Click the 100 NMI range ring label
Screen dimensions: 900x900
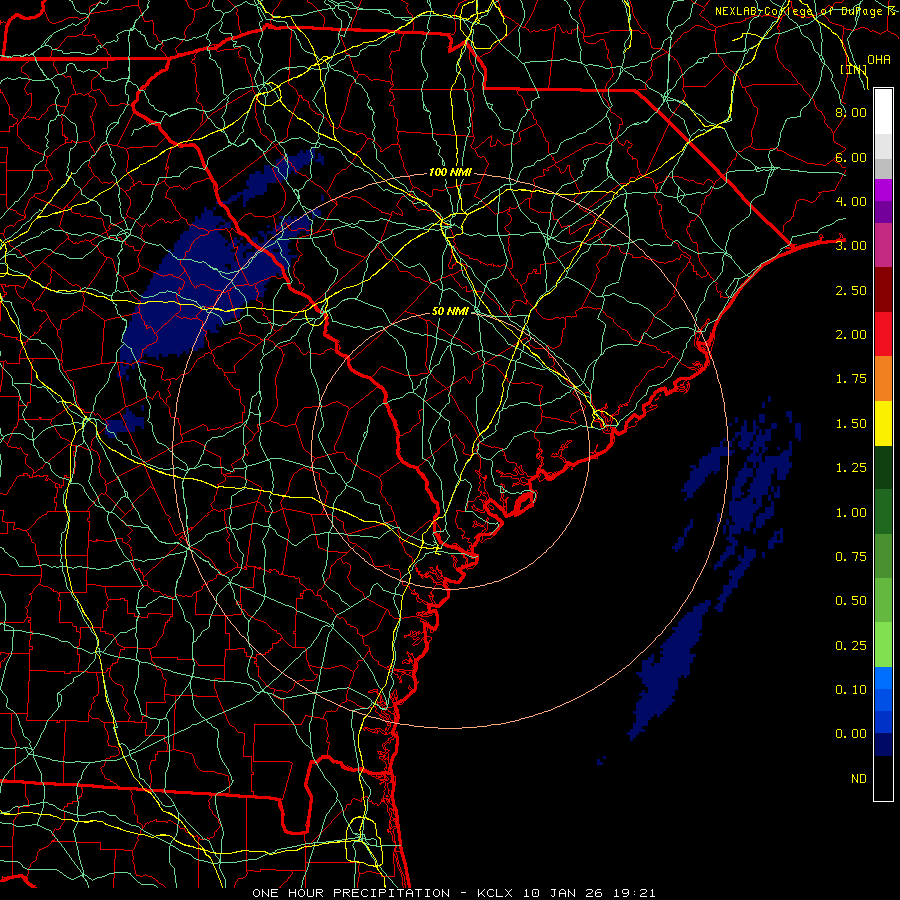(450, 172)
